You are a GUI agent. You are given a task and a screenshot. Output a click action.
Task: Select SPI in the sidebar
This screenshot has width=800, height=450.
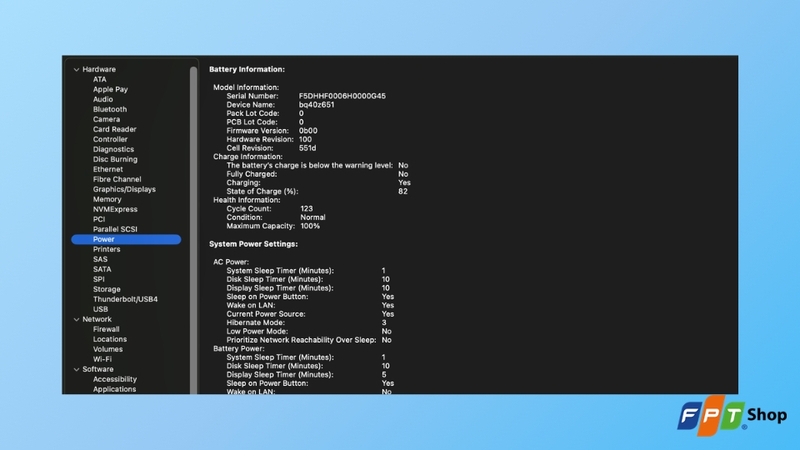tap(98, 280)
